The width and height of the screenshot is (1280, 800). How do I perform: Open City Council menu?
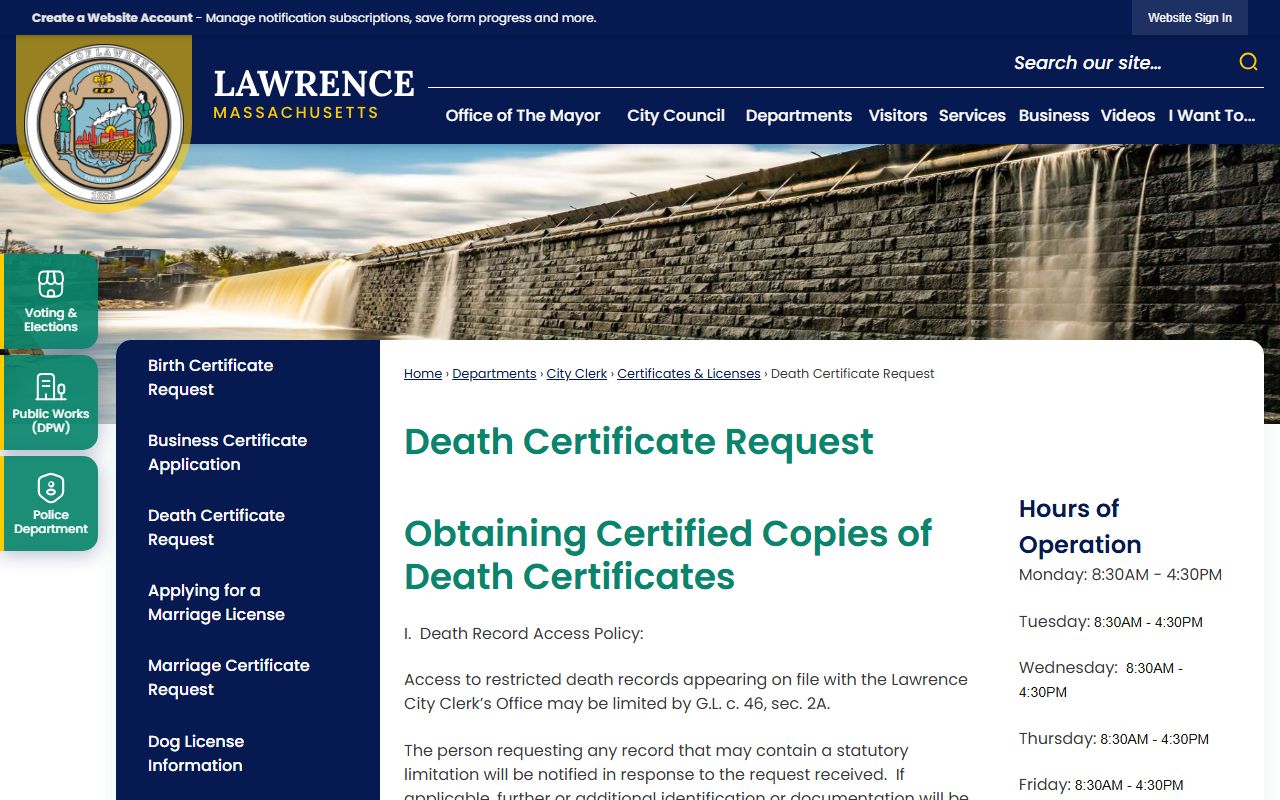pyautogui.click(x=676, y=115)
